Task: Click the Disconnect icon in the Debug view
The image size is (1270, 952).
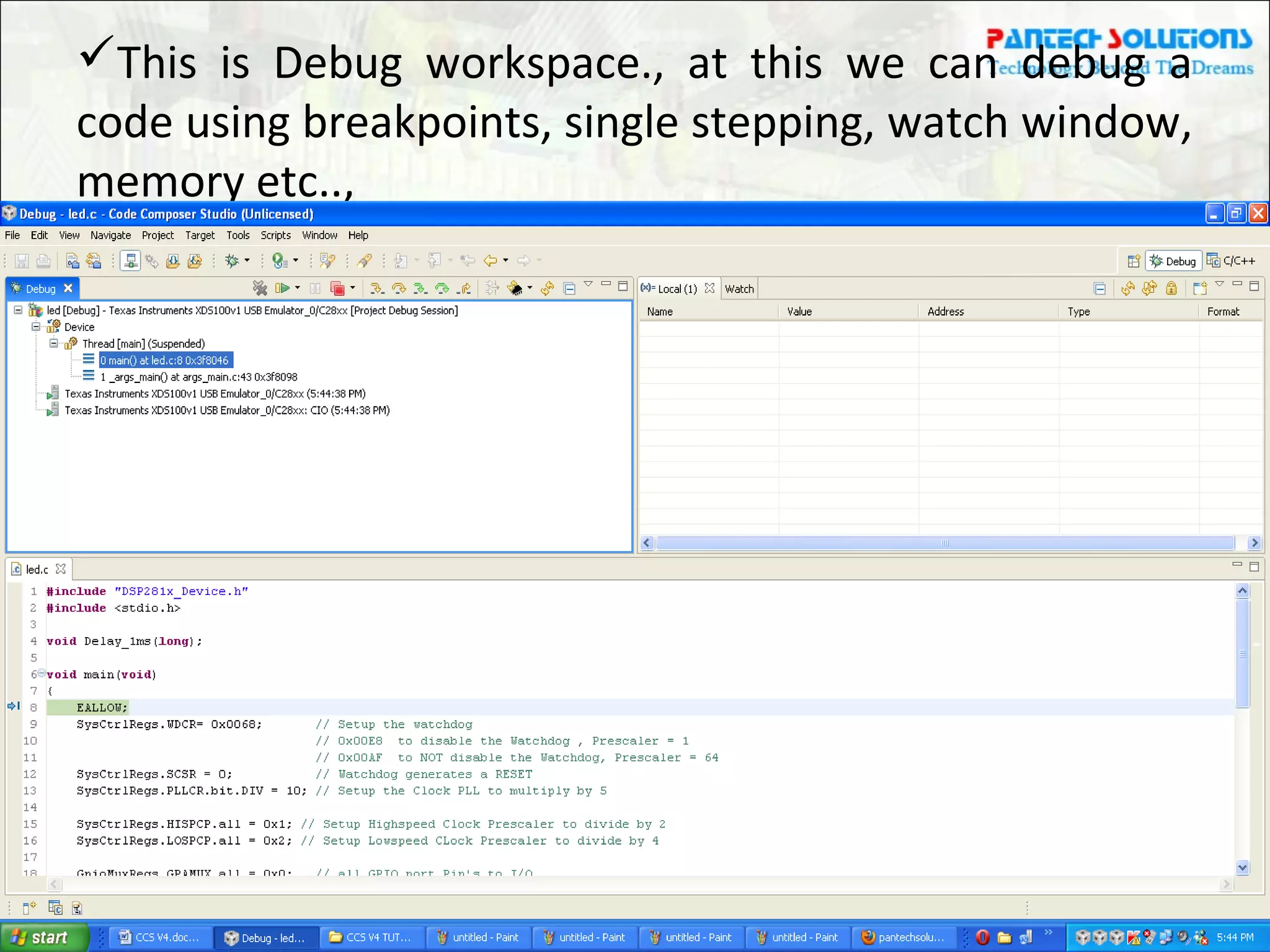Action: click(260, 288)
